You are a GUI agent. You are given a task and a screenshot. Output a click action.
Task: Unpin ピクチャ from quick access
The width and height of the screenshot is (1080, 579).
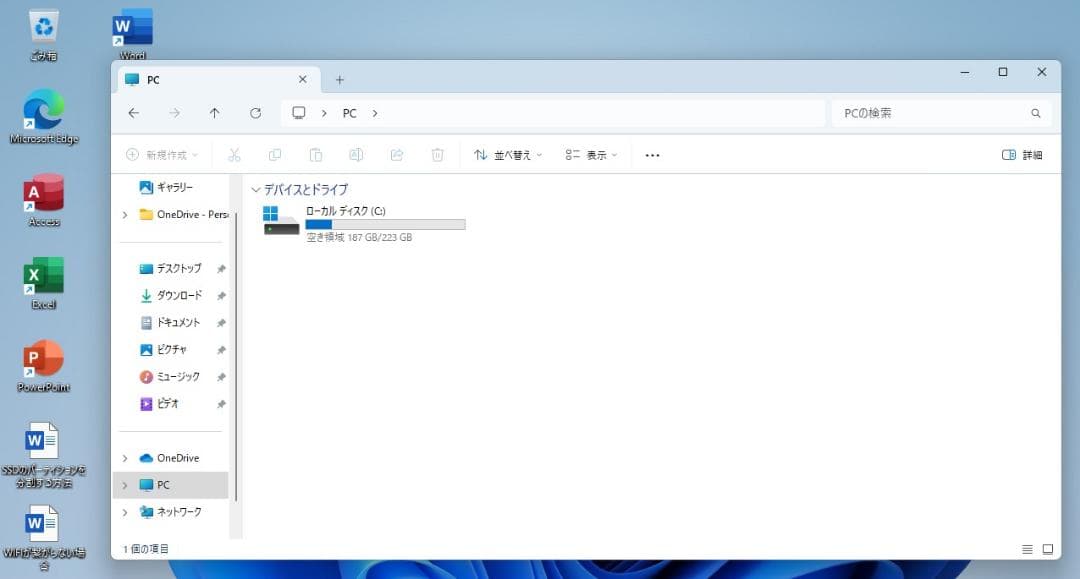pos(221,349)
